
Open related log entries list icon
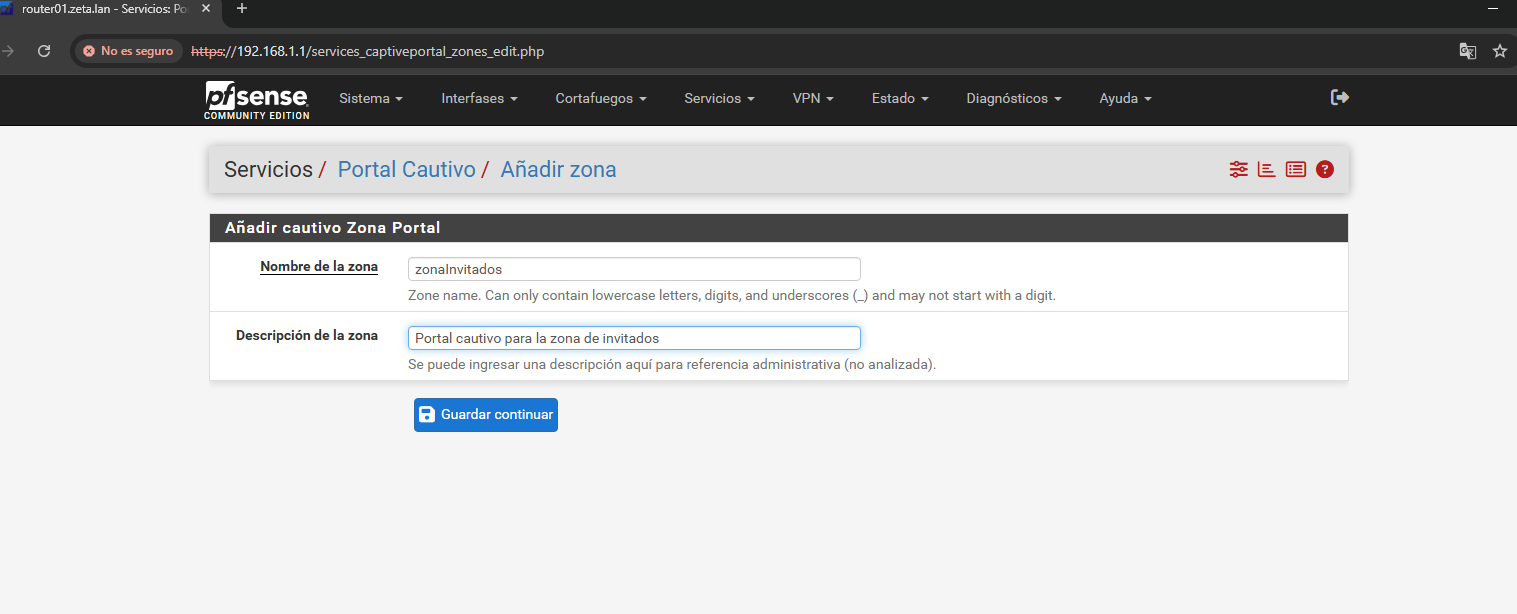click(1296, 169)
